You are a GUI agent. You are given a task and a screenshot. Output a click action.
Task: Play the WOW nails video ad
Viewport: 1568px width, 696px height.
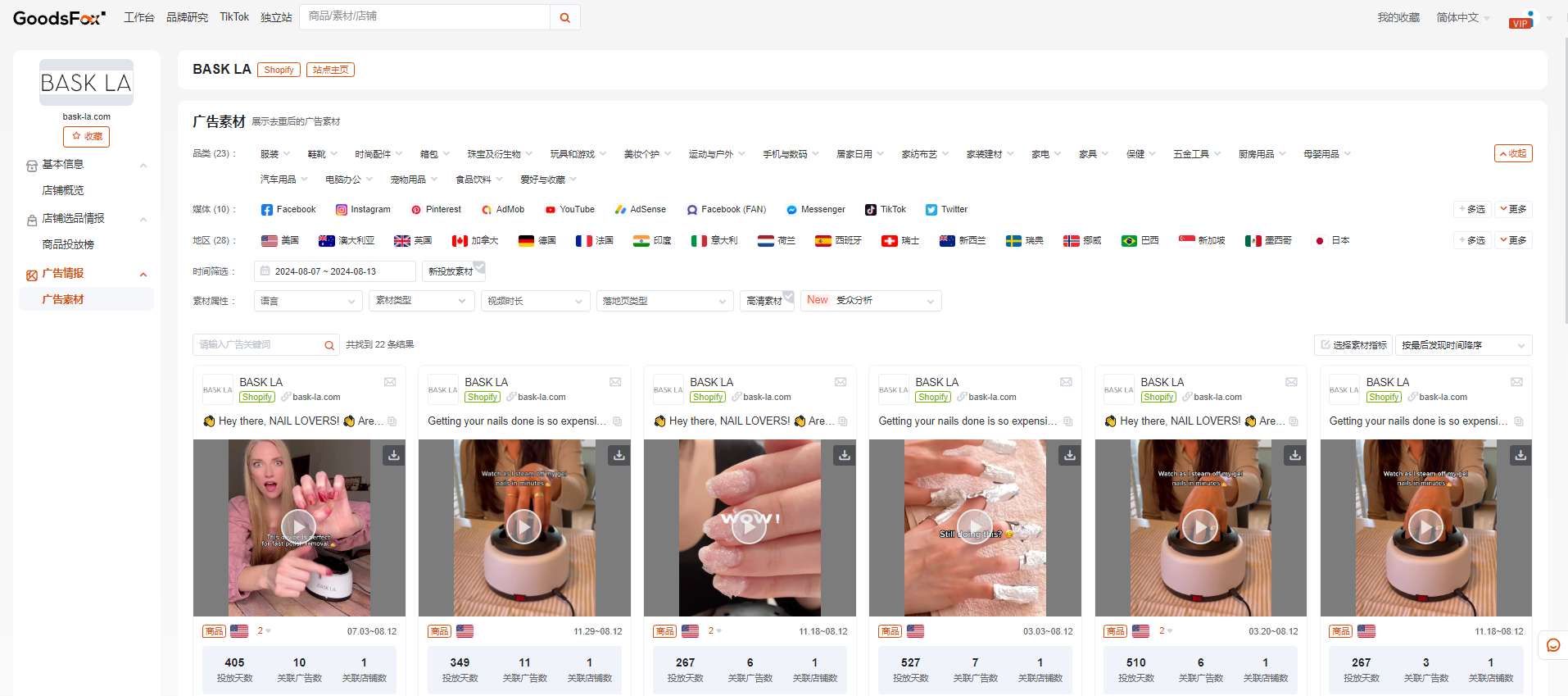click(x=750, y=527)
